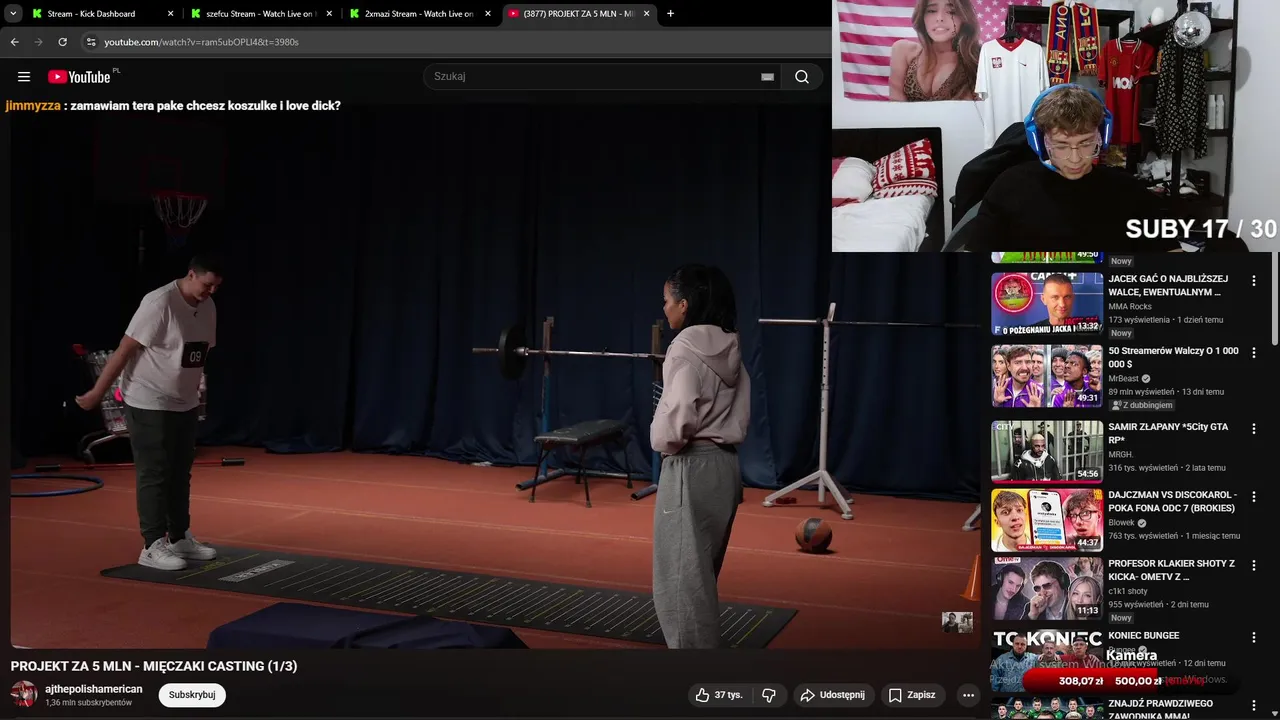The height and width of the screenshot is (720, 1280).
Task: Open JACEK GAĆ video thumbnail
Action: click(1047, 303)
